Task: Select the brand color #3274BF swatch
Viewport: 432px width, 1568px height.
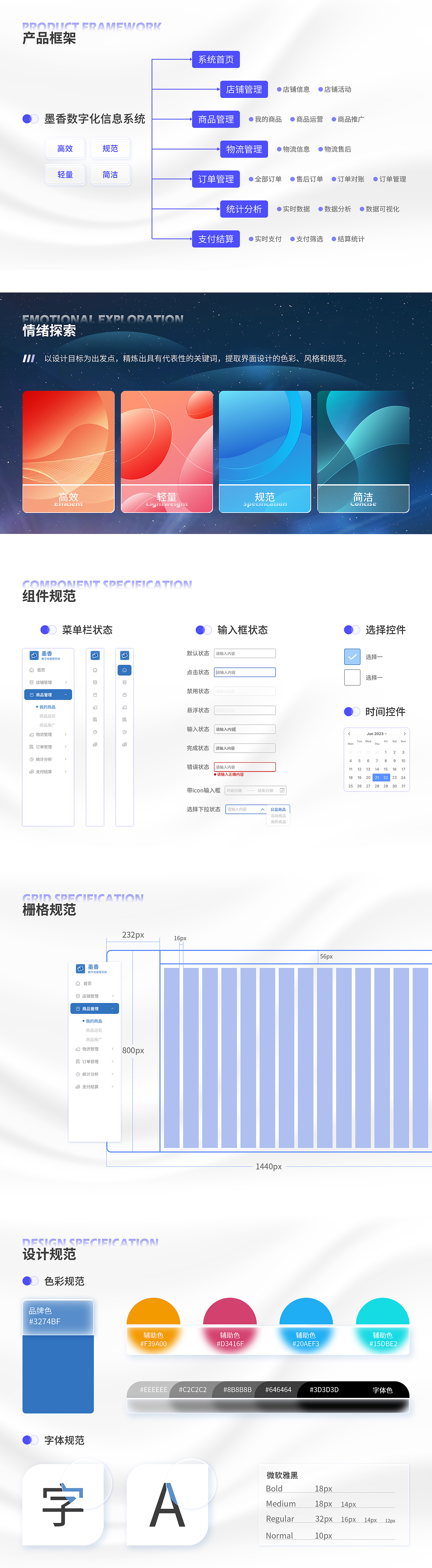Action: pyautogui.click(x=58, y=1356)
